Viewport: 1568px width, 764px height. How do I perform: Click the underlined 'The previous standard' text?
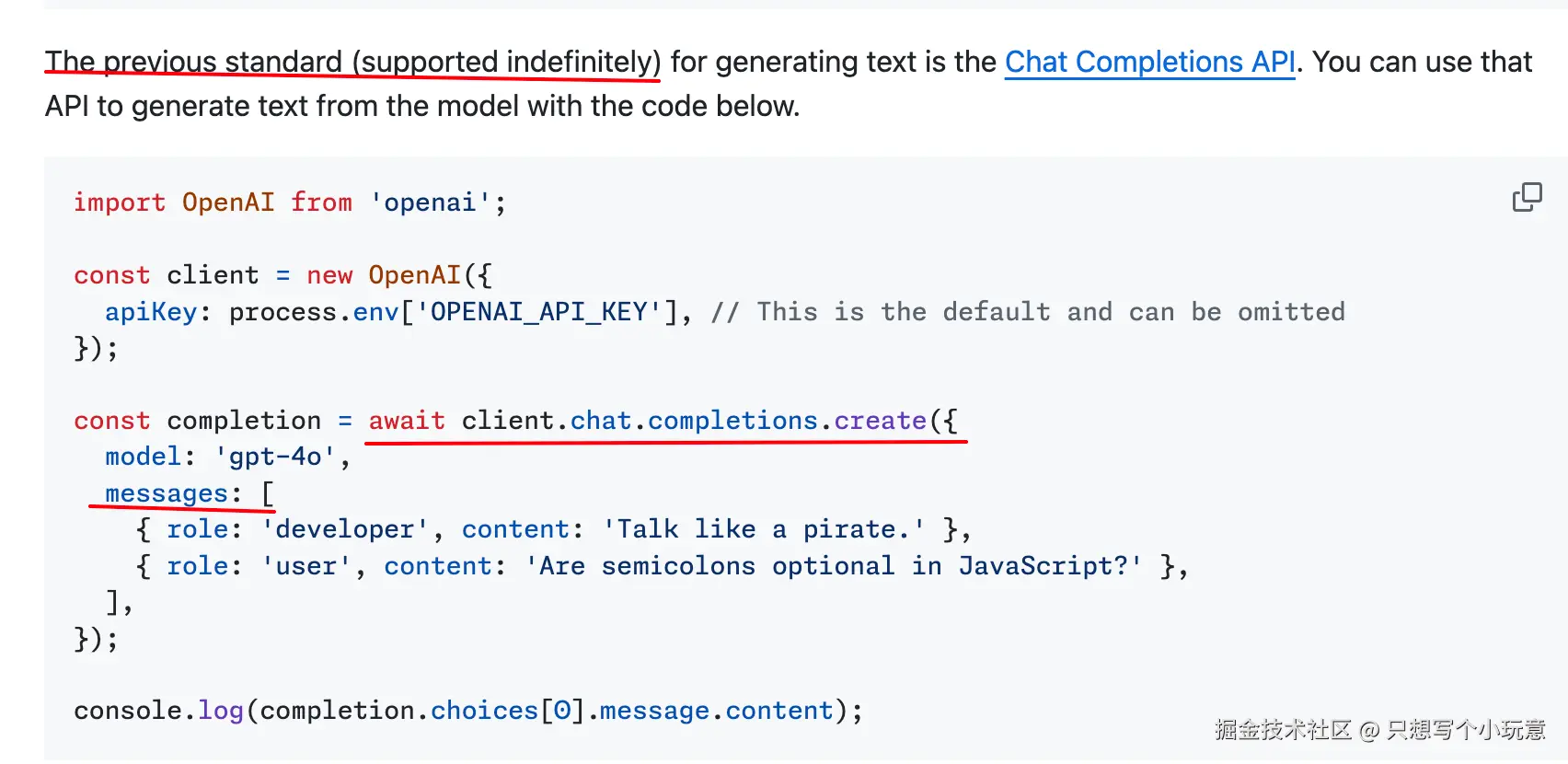193,62
